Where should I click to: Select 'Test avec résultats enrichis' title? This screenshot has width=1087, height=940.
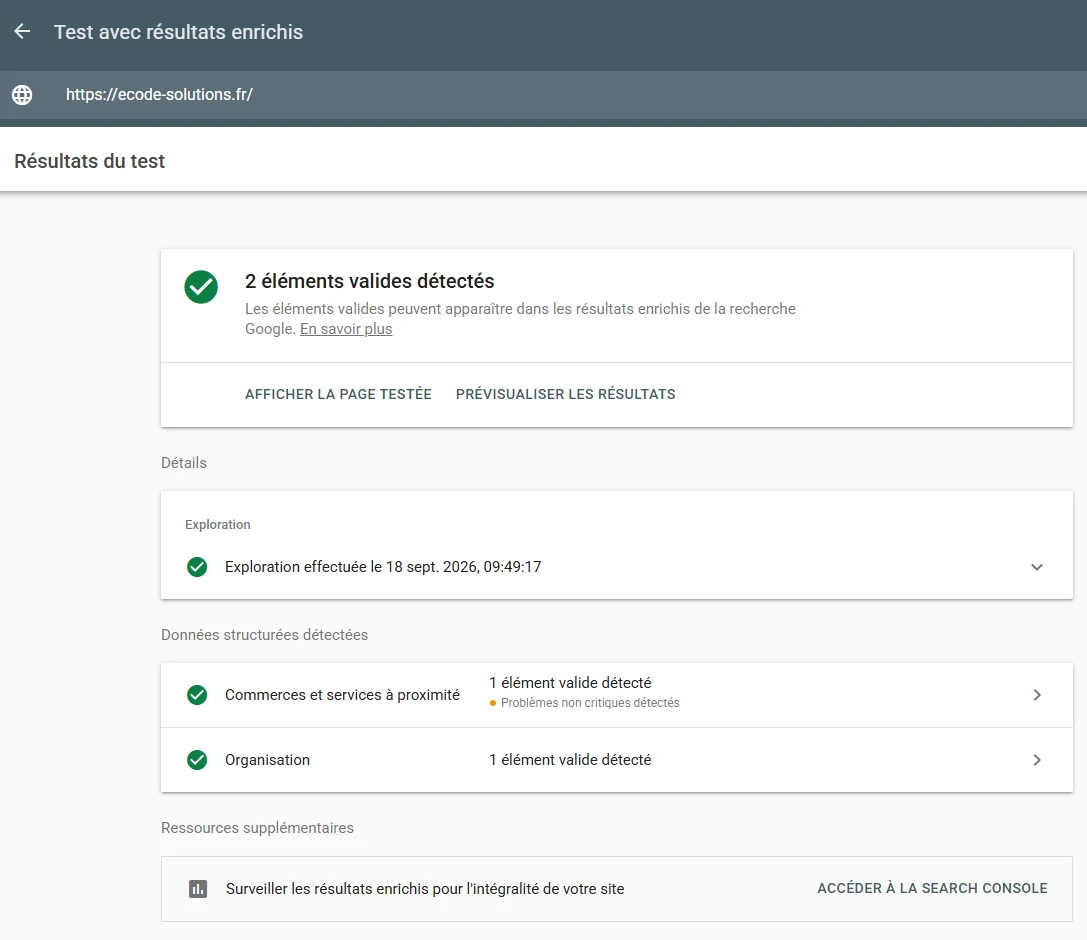[179, 32]
